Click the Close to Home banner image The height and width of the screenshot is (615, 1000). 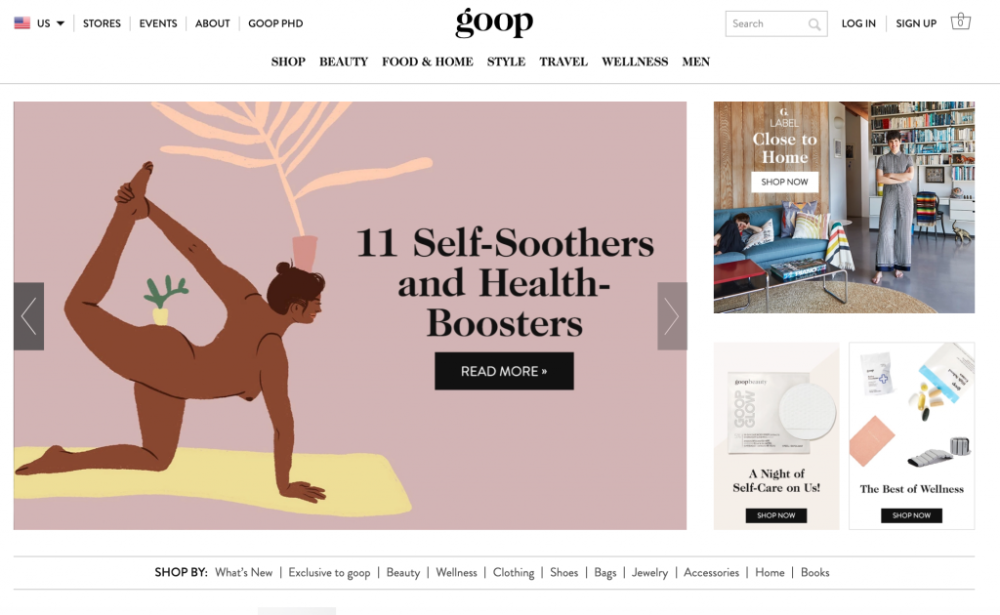click(844, 207)
